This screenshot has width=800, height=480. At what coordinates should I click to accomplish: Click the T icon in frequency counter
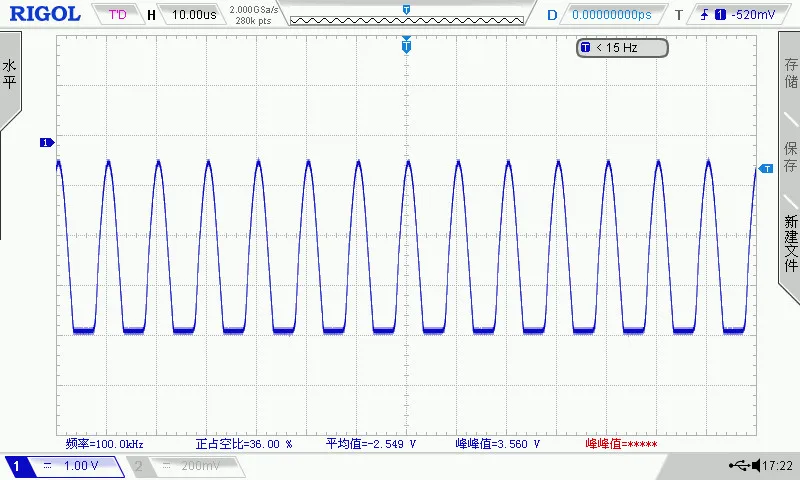[x=585, y=47]
